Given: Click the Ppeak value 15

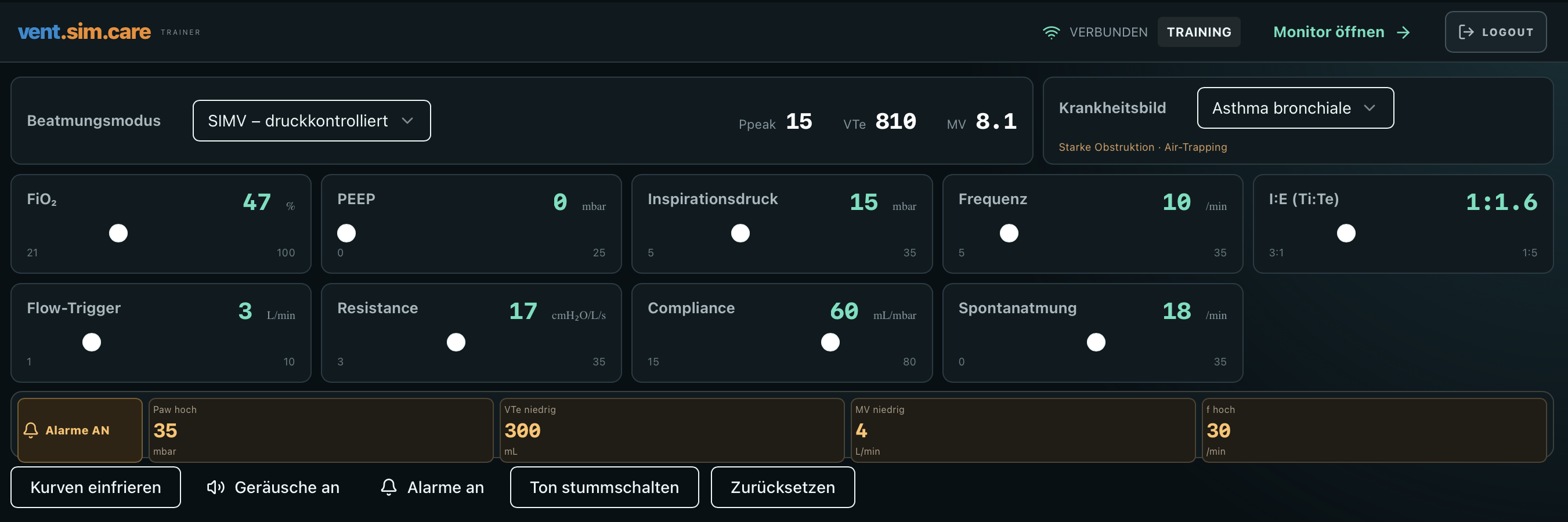Looking at the screenshot, I should 799,121.
